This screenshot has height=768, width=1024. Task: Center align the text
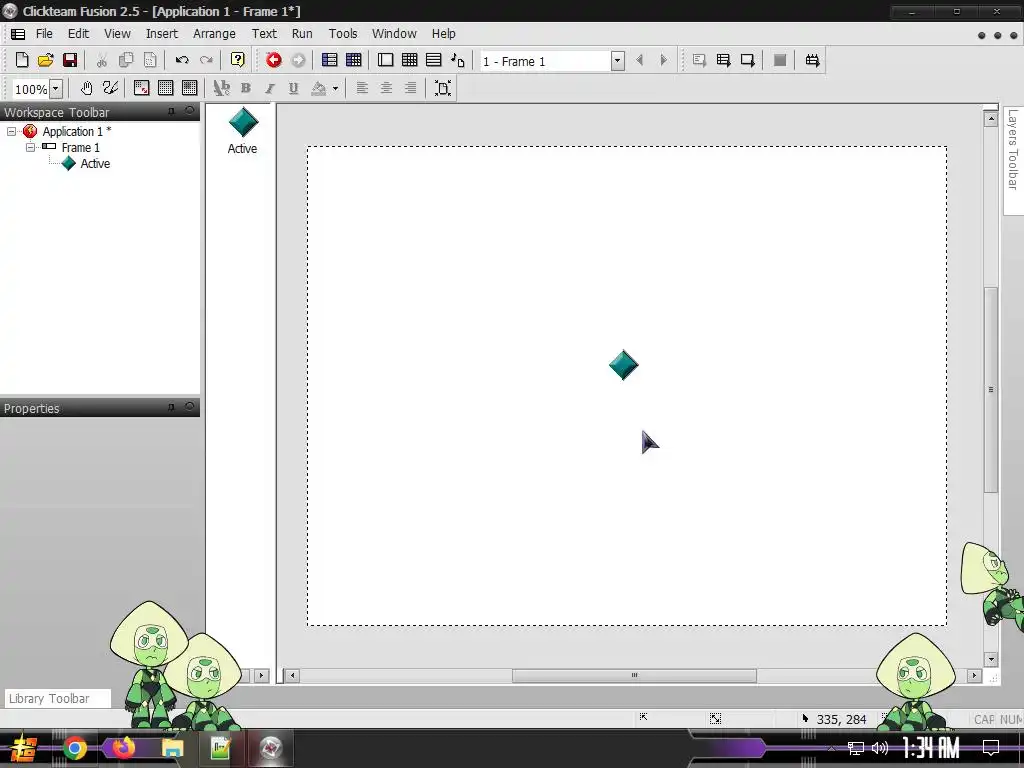[387, 88]
